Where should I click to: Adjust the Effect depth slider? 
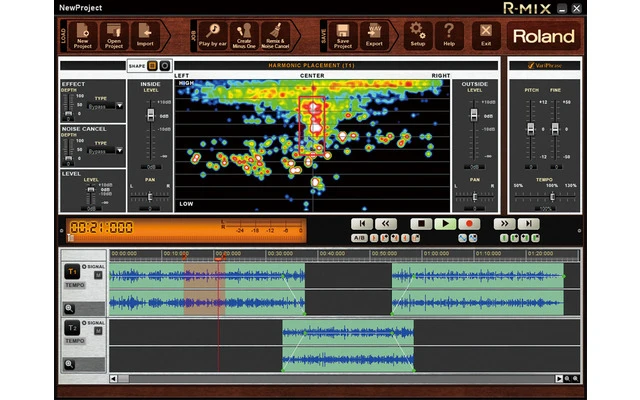click(x=68, y=113)
